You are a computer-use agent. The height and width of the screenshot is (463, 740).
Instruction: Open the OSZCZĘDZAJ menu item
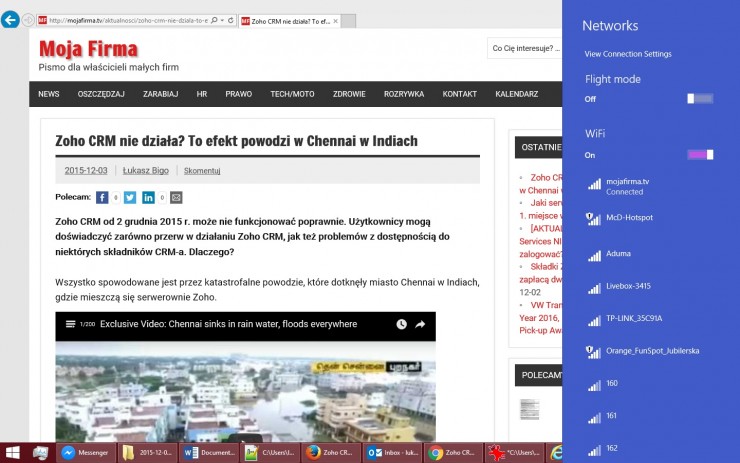point(101,94)
